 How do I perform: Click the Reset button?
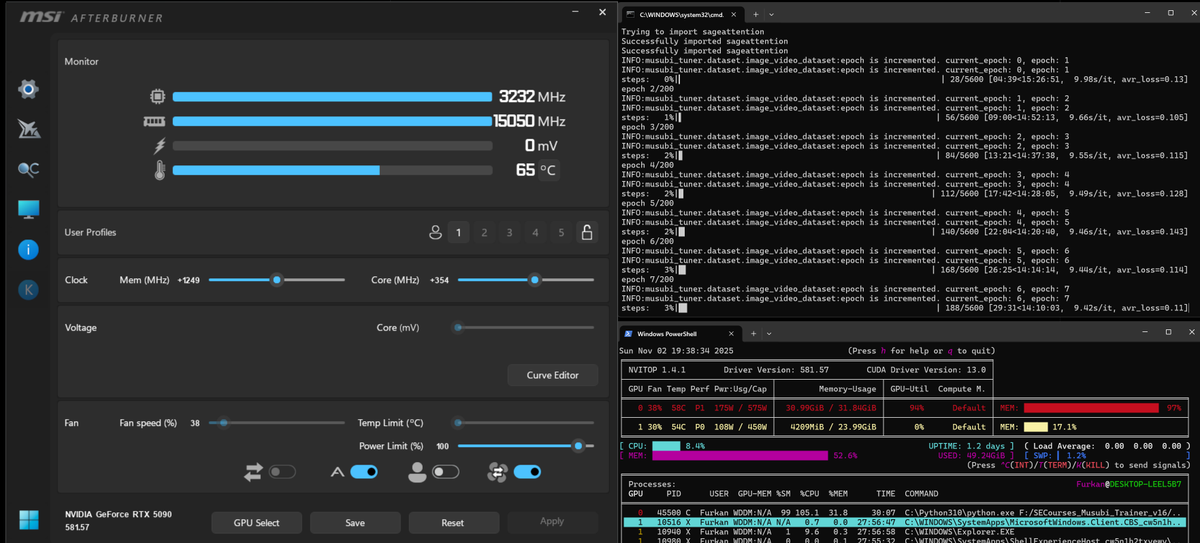[452, 522]
